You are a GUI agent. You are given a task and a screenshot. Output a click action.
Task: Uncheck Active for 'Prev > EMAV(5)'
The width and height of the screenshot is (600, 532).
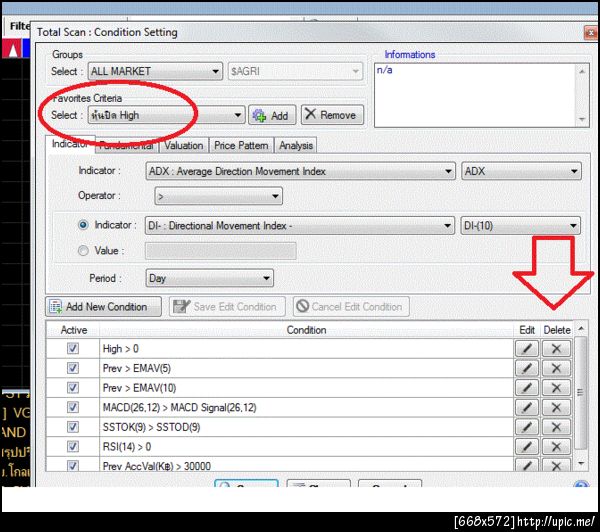pyautogui.click(x=73, y=368)
